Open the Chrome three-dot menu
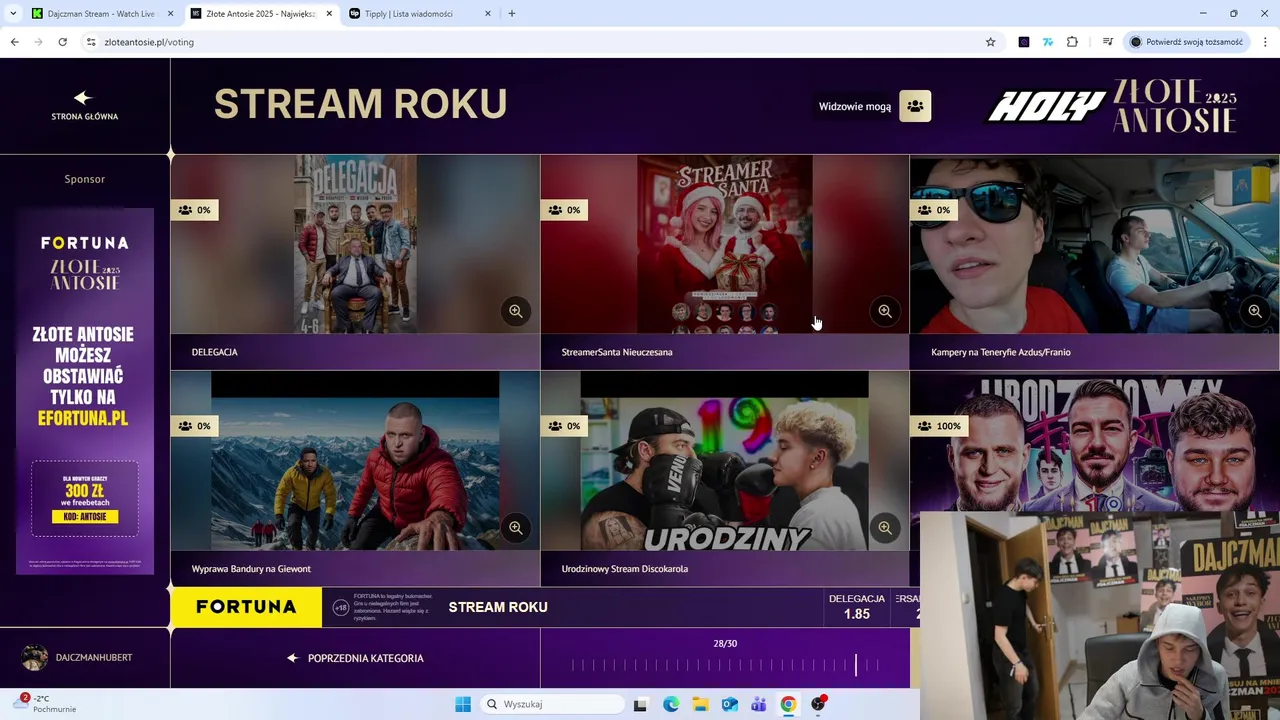The image size is (1280, 720). coord(1266,42)
